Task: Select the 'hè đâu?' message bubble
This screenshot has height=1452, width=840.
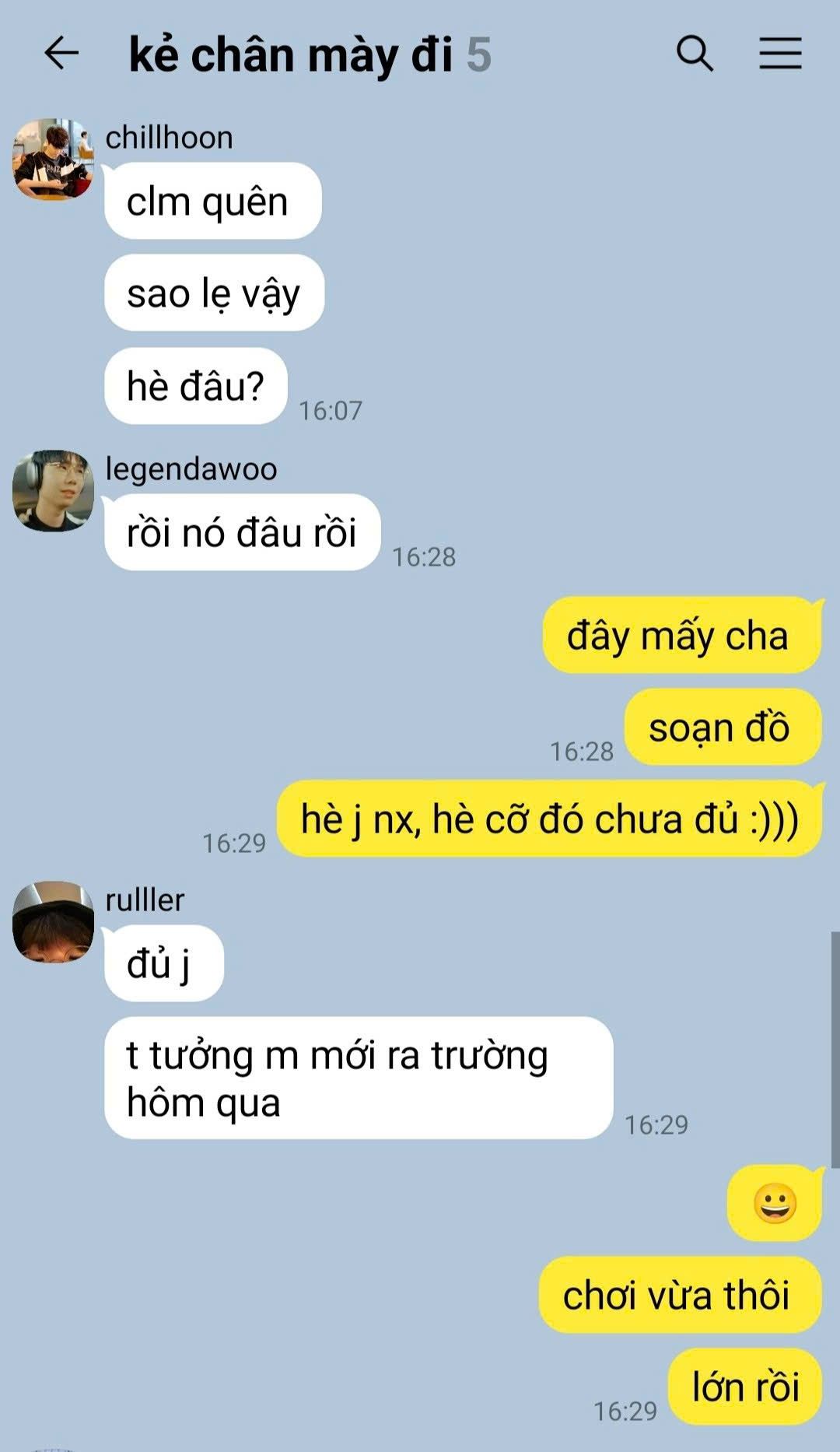Action: 196,386
